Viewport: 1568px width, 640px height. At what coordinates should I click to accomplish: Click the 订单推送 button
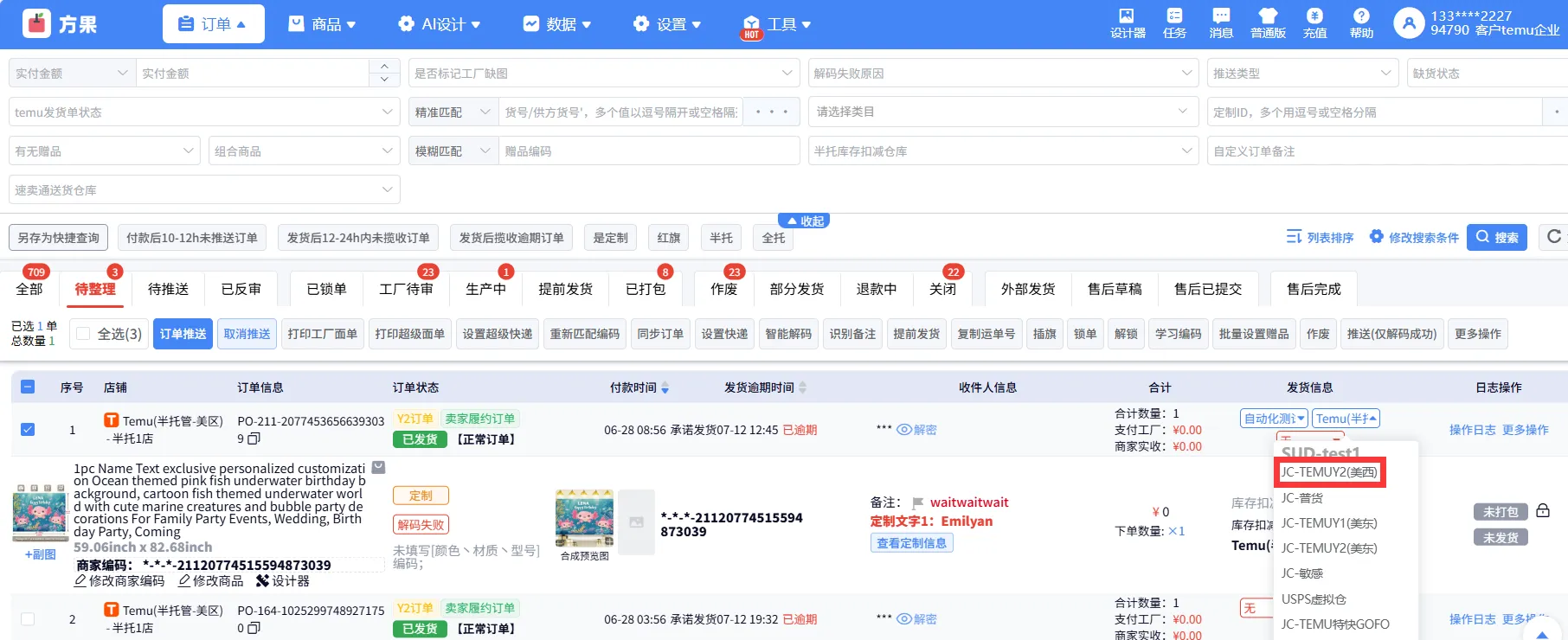pyautogui.click(x=183, y=334)
